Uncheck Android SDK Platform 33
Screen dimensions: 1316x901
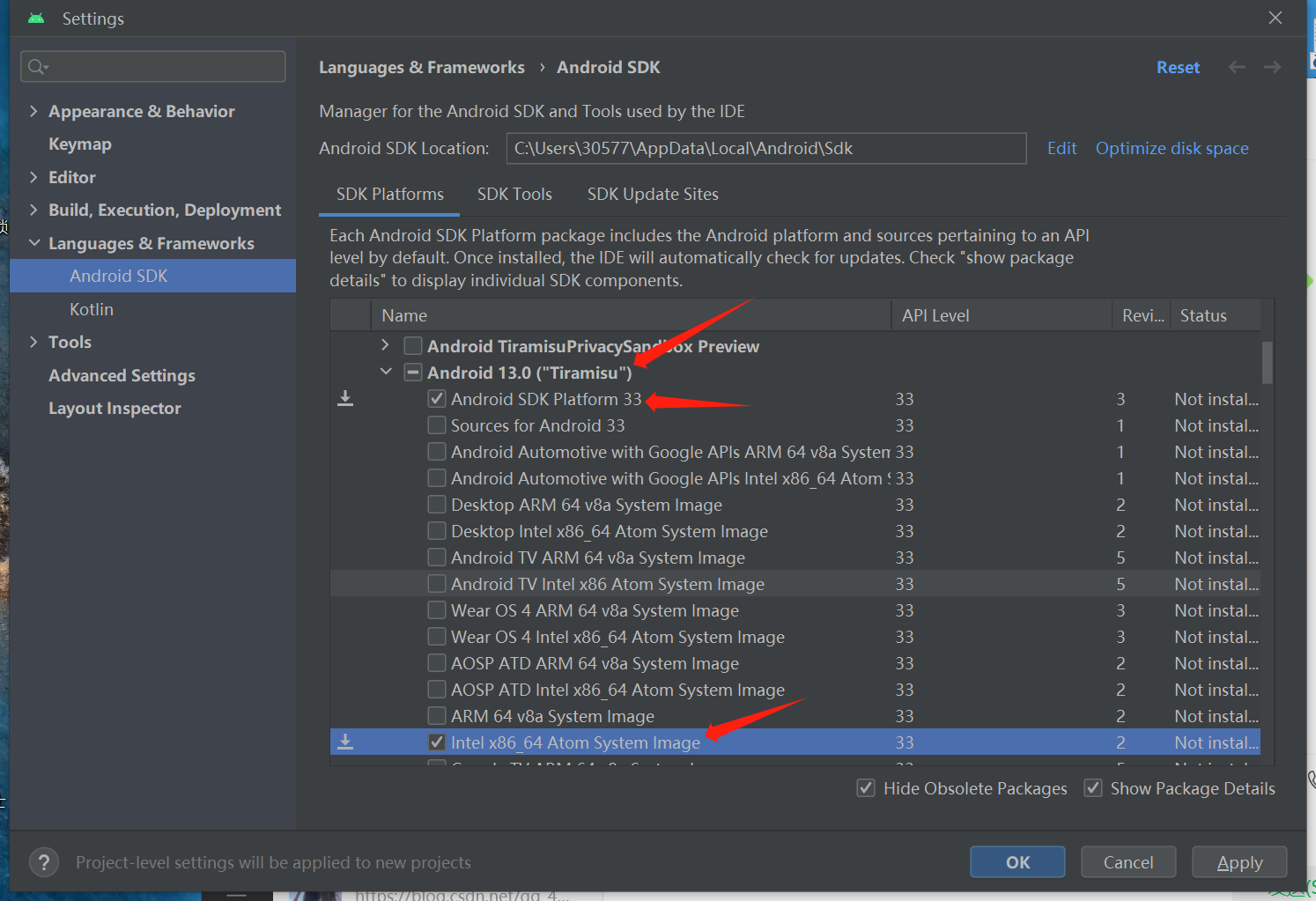436,399
